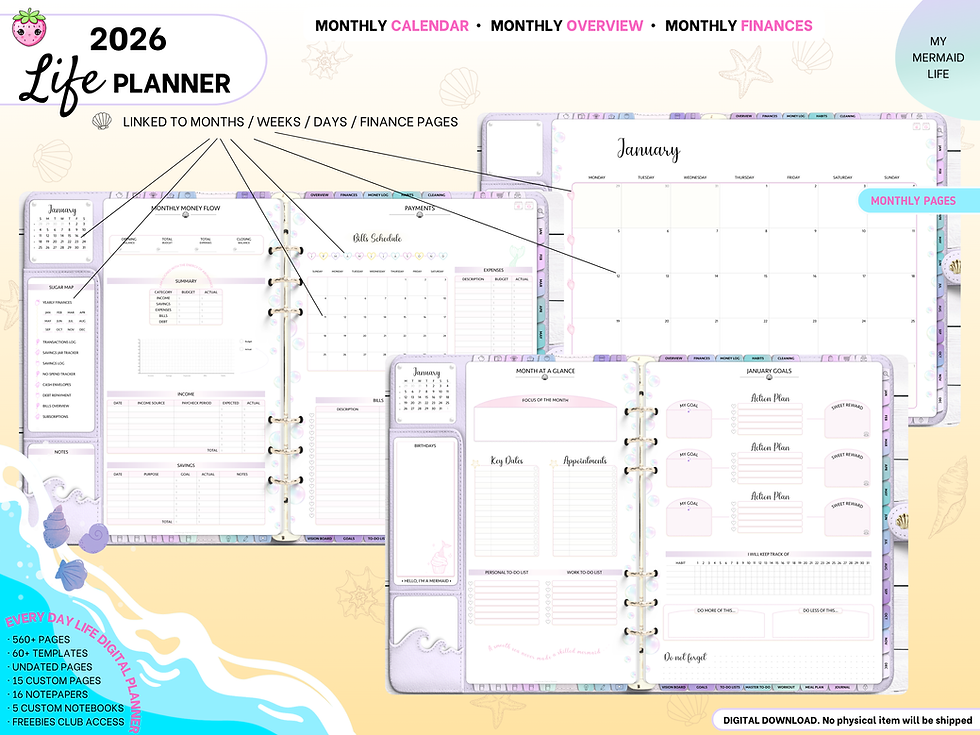
Task: Check first heart in Personal To-Do List
Action: click(471, 583)
